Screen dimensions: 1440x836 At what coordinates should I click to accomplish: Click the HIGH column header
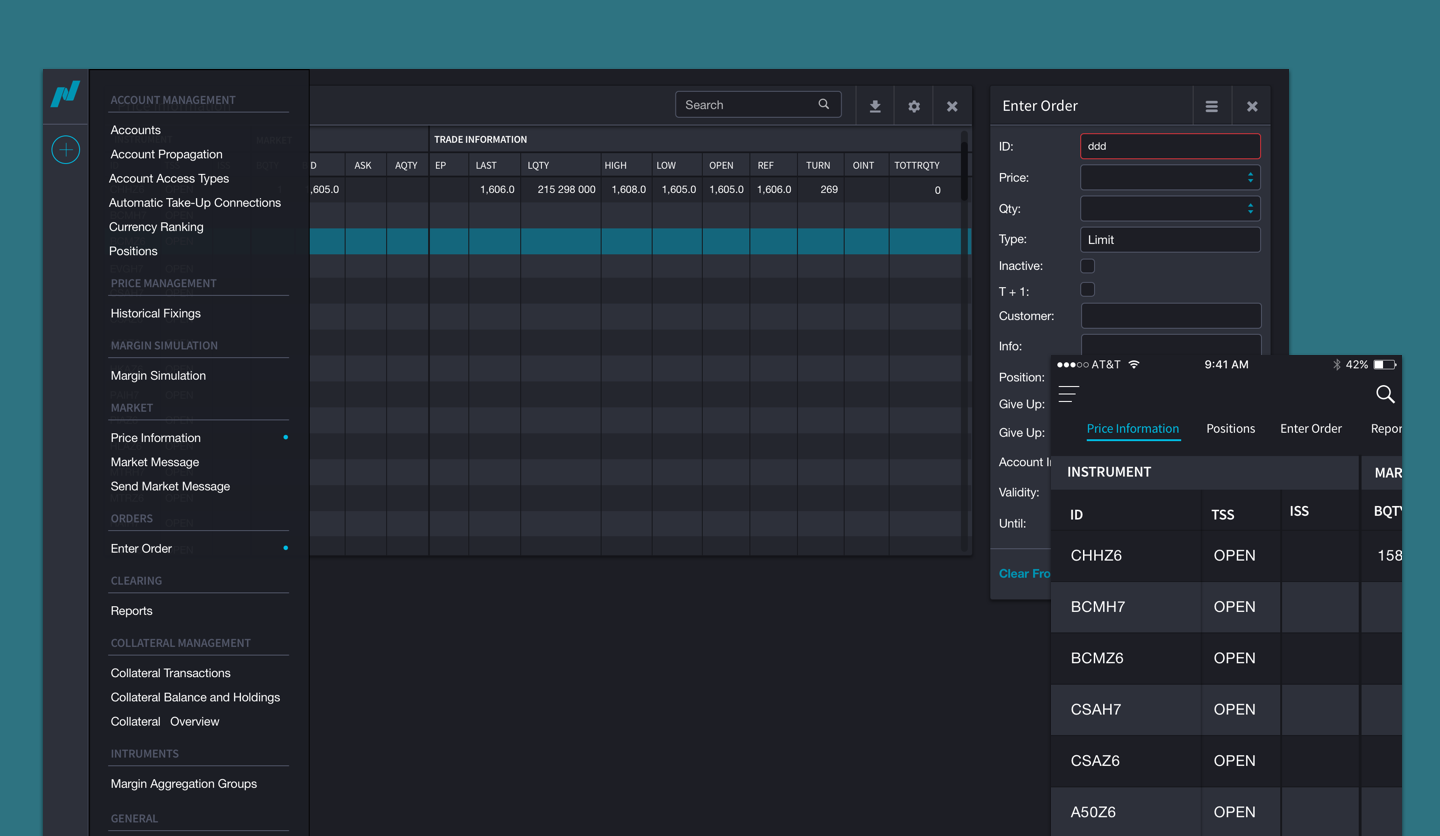click(x=615, y=165)
